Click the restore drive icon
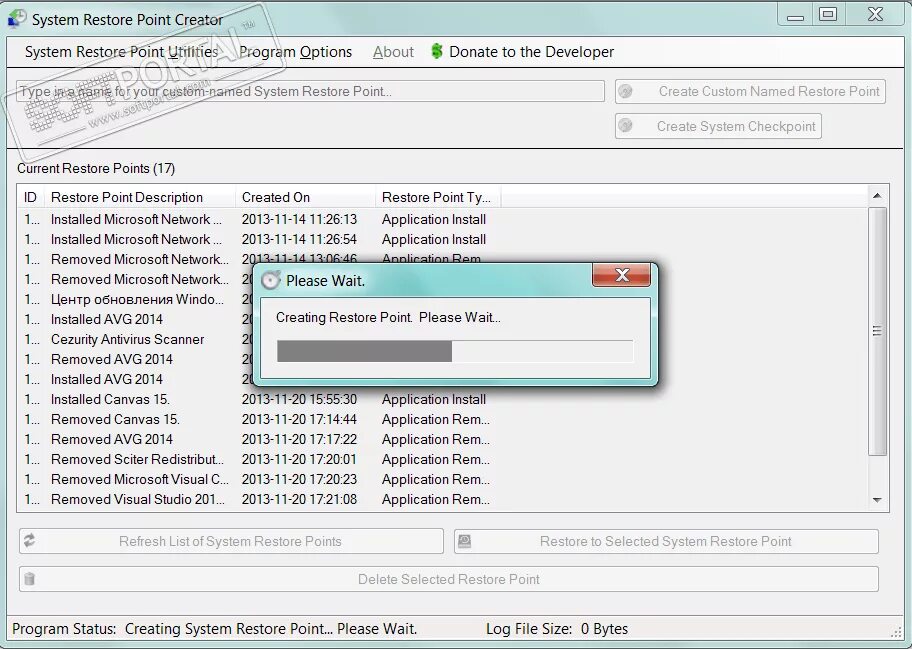912x649 pixels. 464,541
